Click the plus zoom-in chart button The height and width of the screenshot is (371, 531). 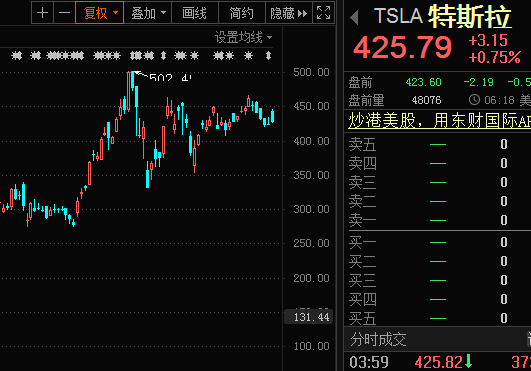42,13
